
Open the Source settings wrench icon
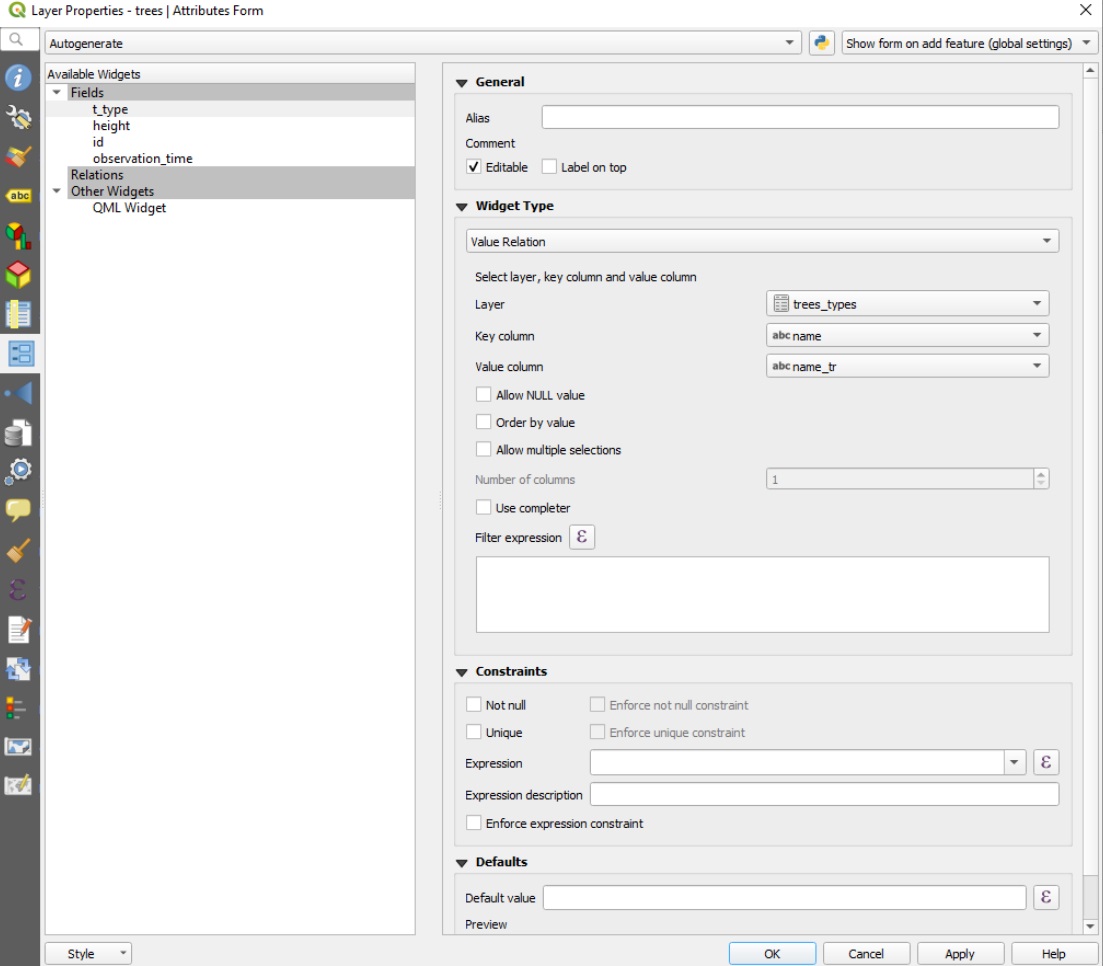[x=19, y=117]
